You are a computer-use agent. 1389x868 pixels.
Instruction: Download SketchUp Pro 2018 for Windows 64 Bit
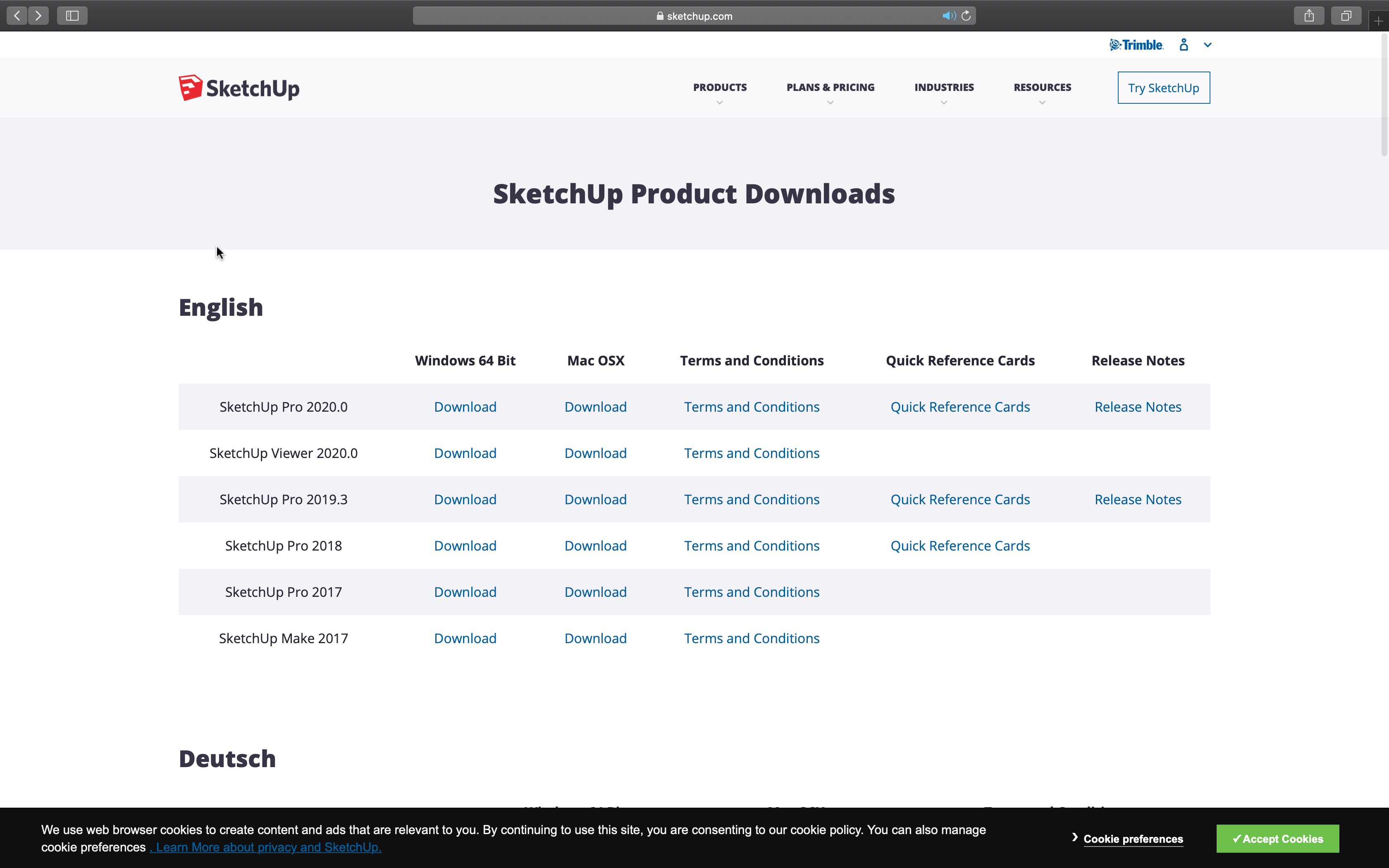[465, 546]
